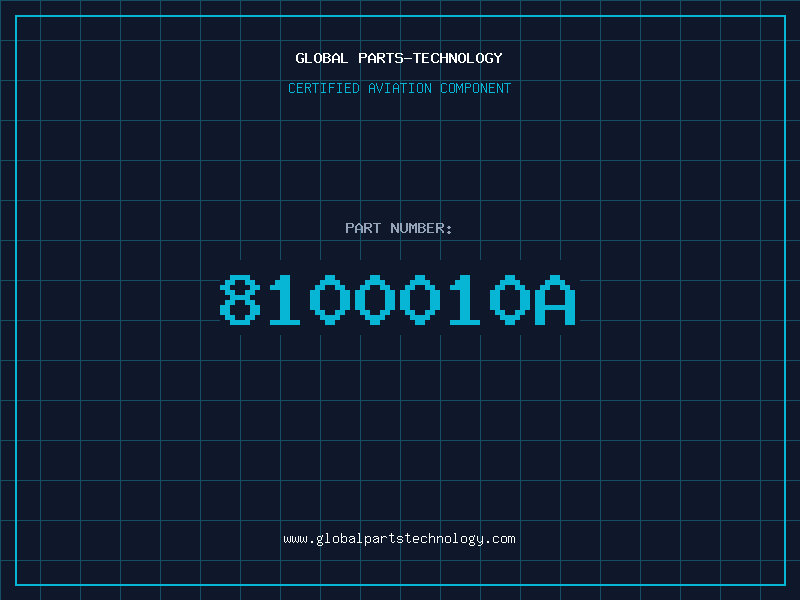Click the PART NUMBER: label

pyautogui.click(x=399, y=228)
